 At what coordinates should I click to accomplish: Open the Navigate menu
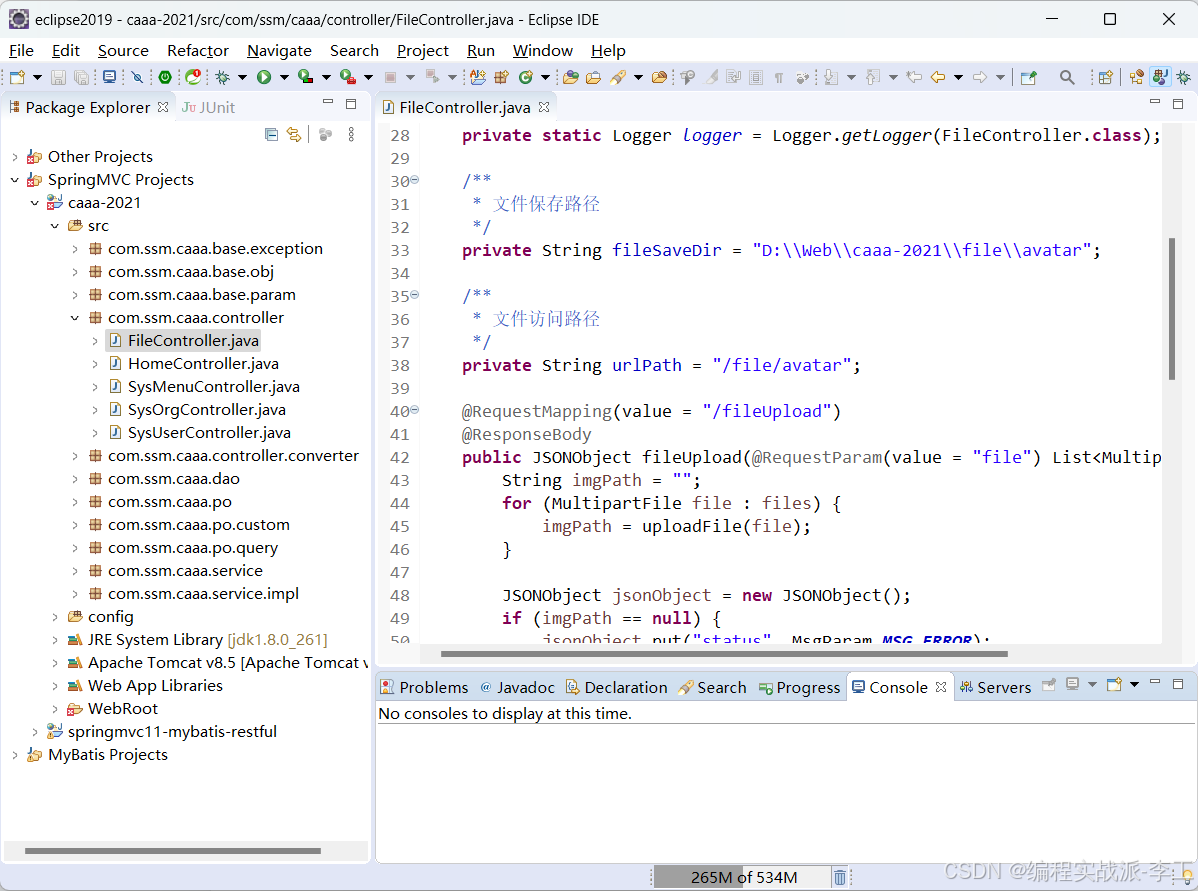[279, 50]
